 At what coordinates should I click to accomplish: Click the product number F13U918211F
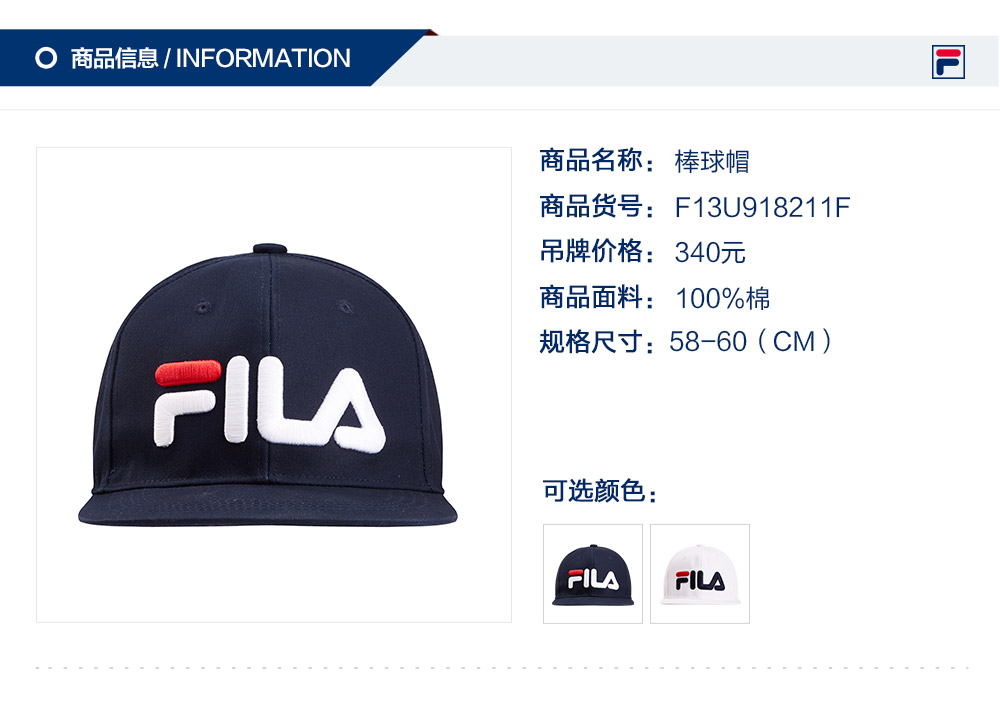coord(762,207)
